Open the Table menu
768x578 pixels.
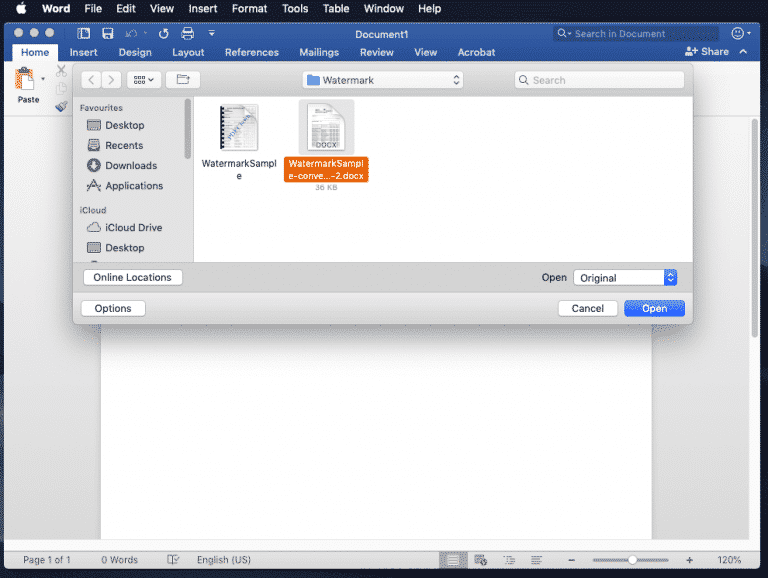click(336, 8)
